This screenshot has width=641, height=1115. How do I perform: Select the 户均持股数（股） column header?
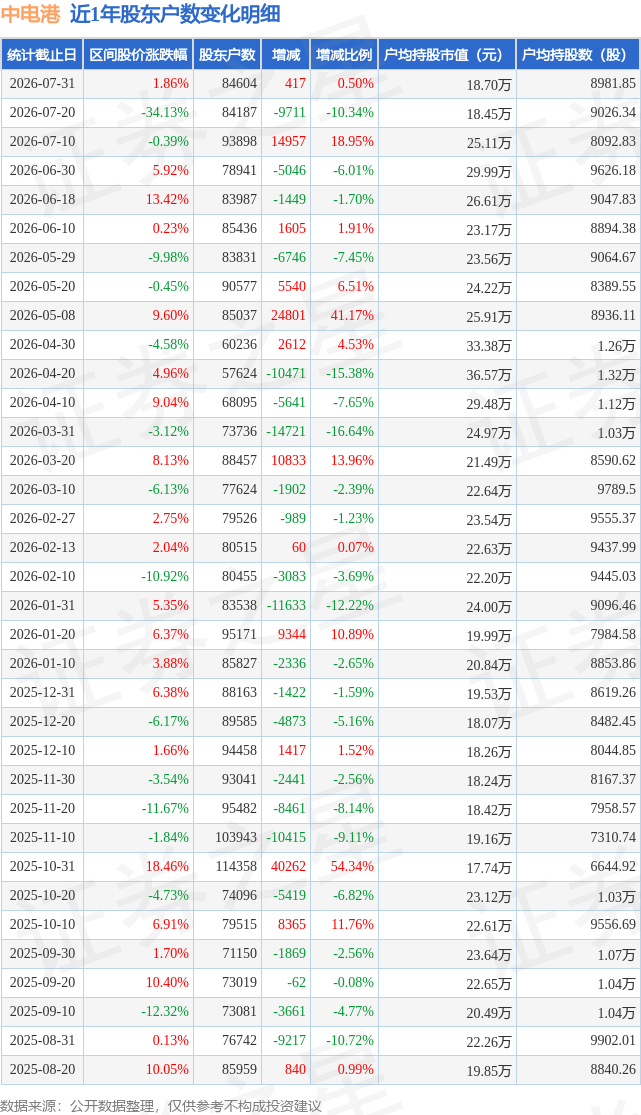[x=578, y=55]
